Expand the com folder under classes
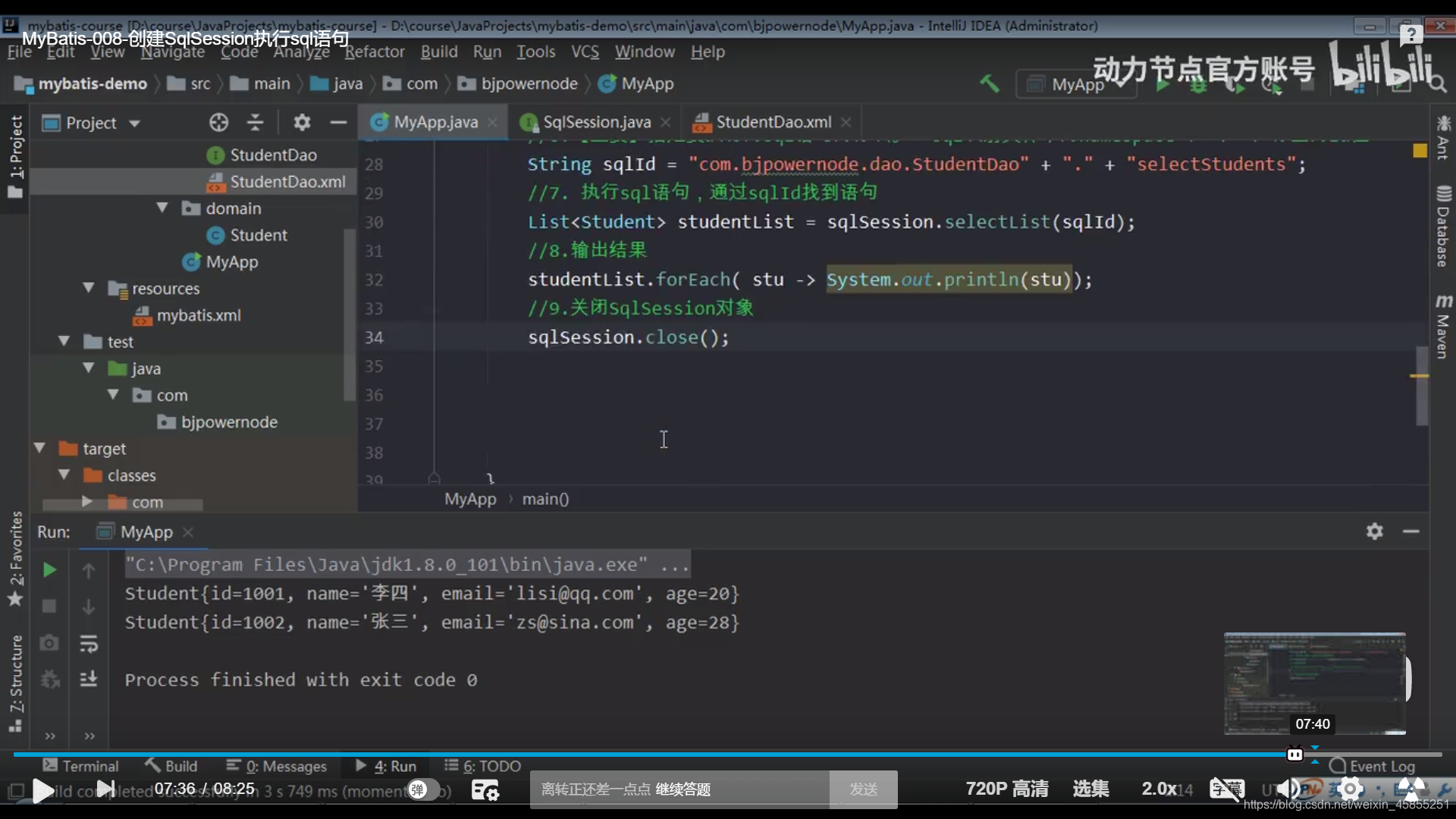 pyautogui.click(x=87, y=501)
